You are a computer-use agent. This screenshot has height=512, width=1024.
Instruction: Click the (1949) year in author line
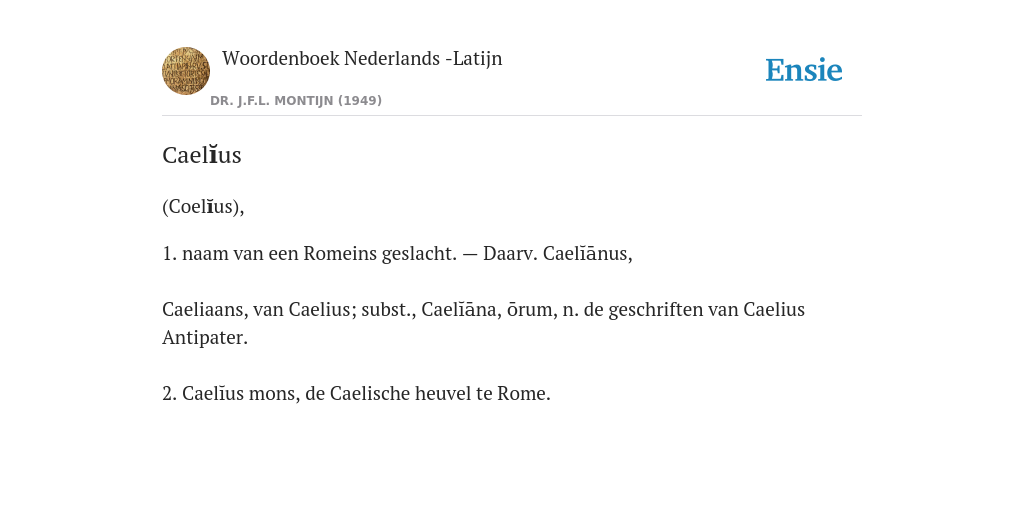tap(360, 101)
